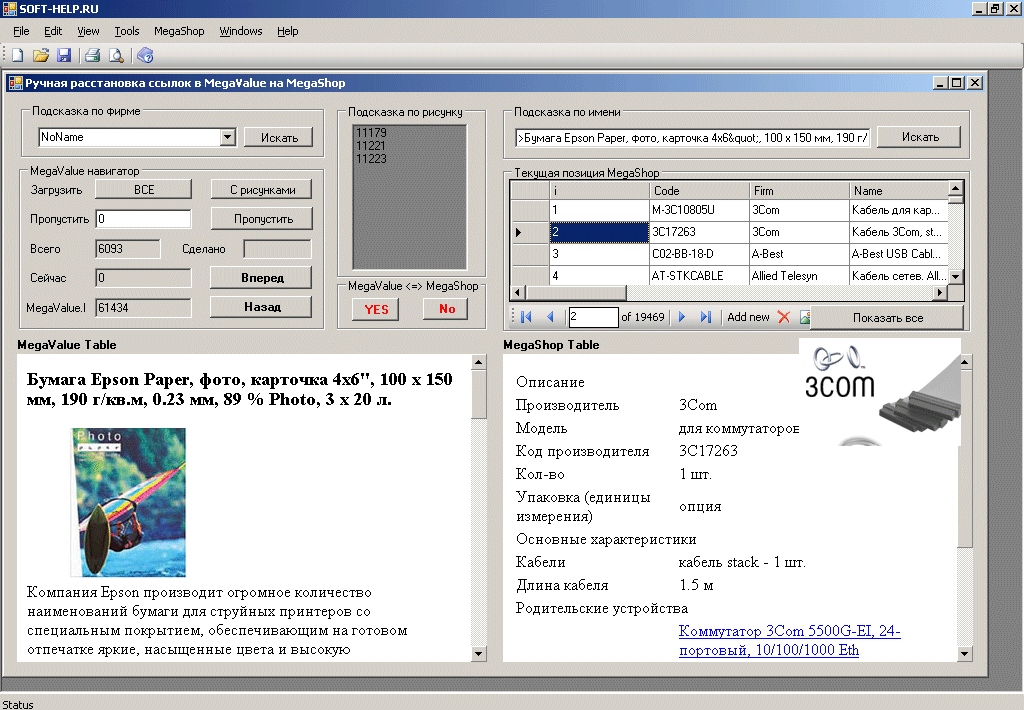Go to previous record in navigator

tap(550, 317)
